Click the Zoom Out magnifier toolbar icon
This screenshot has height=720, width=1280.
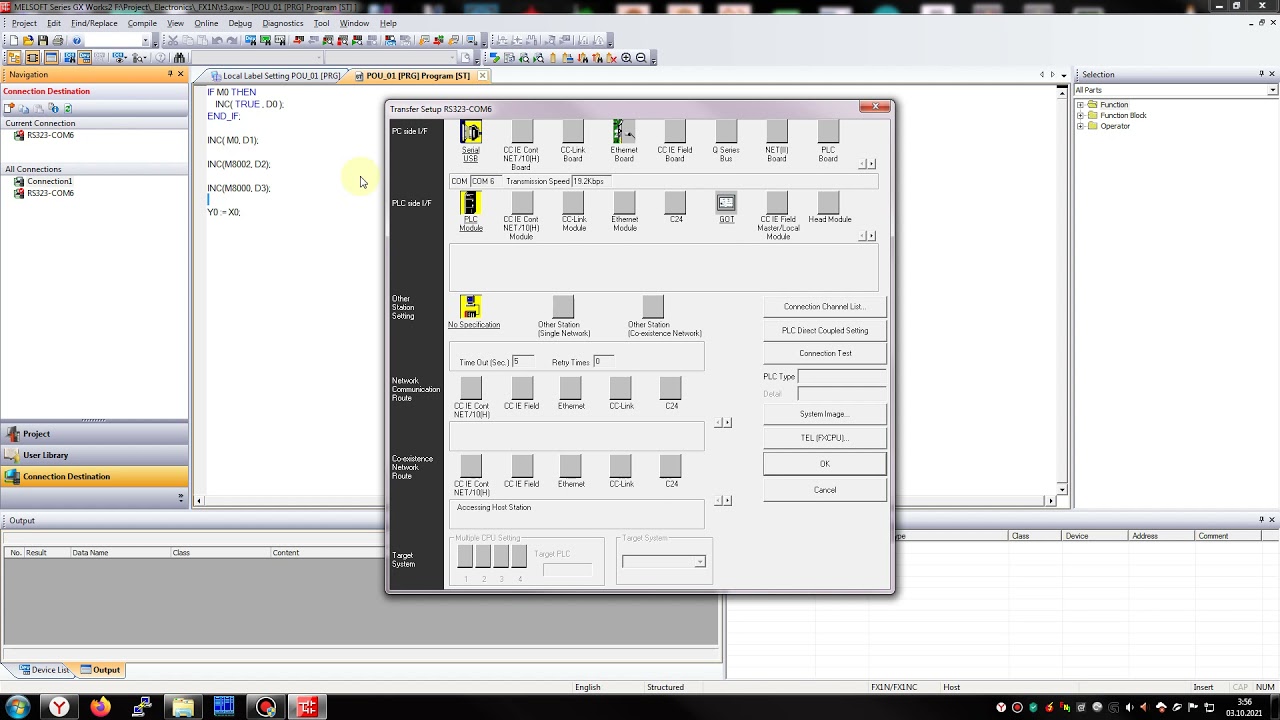[x=641, y=58]
